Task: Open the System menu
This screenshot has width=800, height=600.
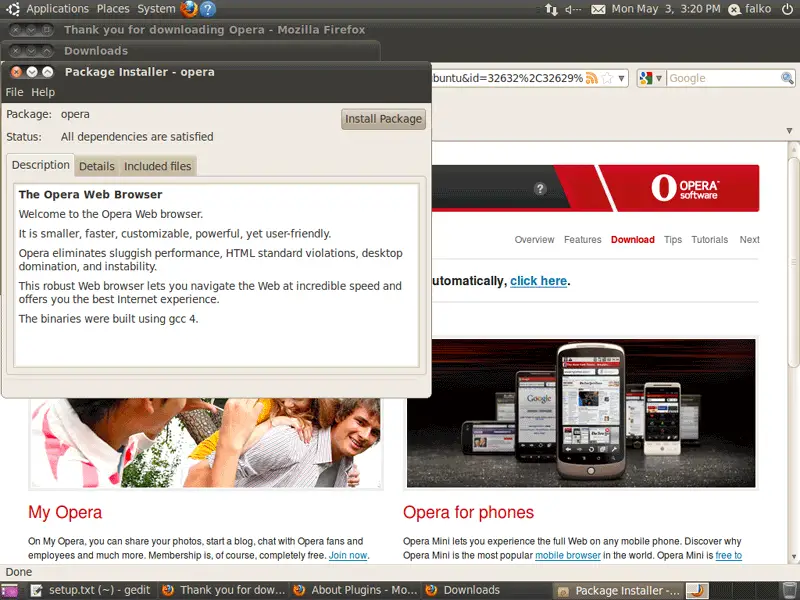Action: (156, 9)
